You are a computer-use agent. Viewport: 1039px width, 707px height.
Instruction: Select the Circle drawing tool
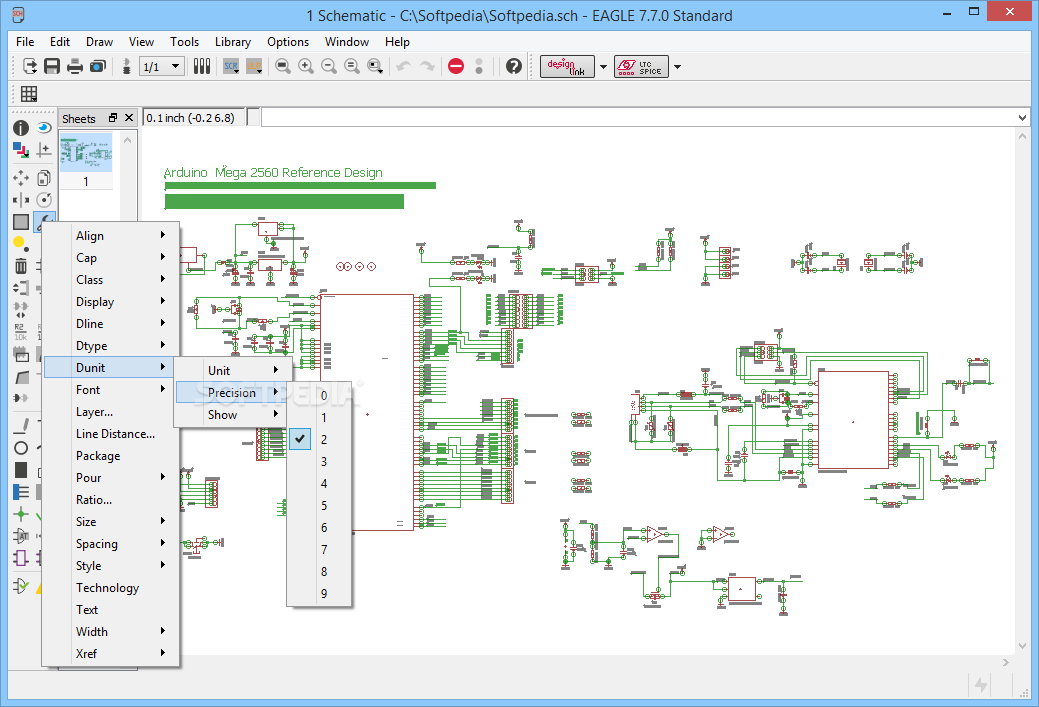point(21,448)
